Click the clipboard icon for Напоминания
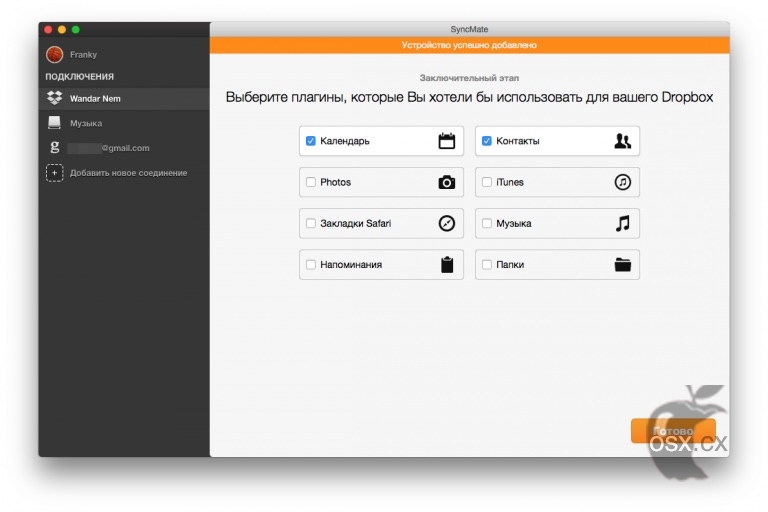The image size is (768, 512). 447,265
